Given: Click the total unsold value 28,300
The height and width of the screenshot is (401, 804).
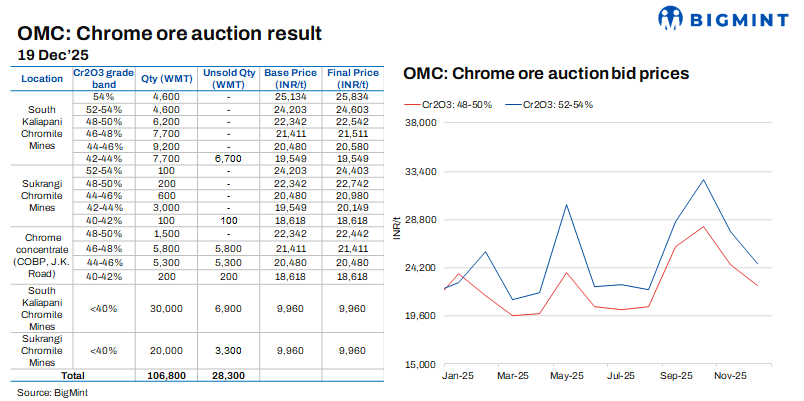Looking at the screenshot, I should [x=229, y=374].
